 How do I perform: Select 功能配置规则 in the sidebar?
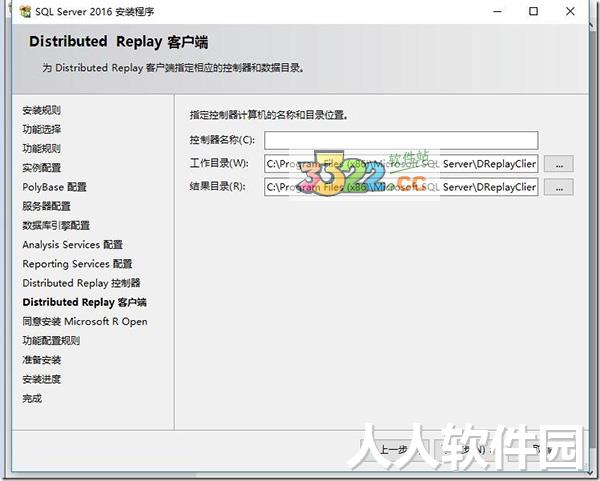coord(51,341)
